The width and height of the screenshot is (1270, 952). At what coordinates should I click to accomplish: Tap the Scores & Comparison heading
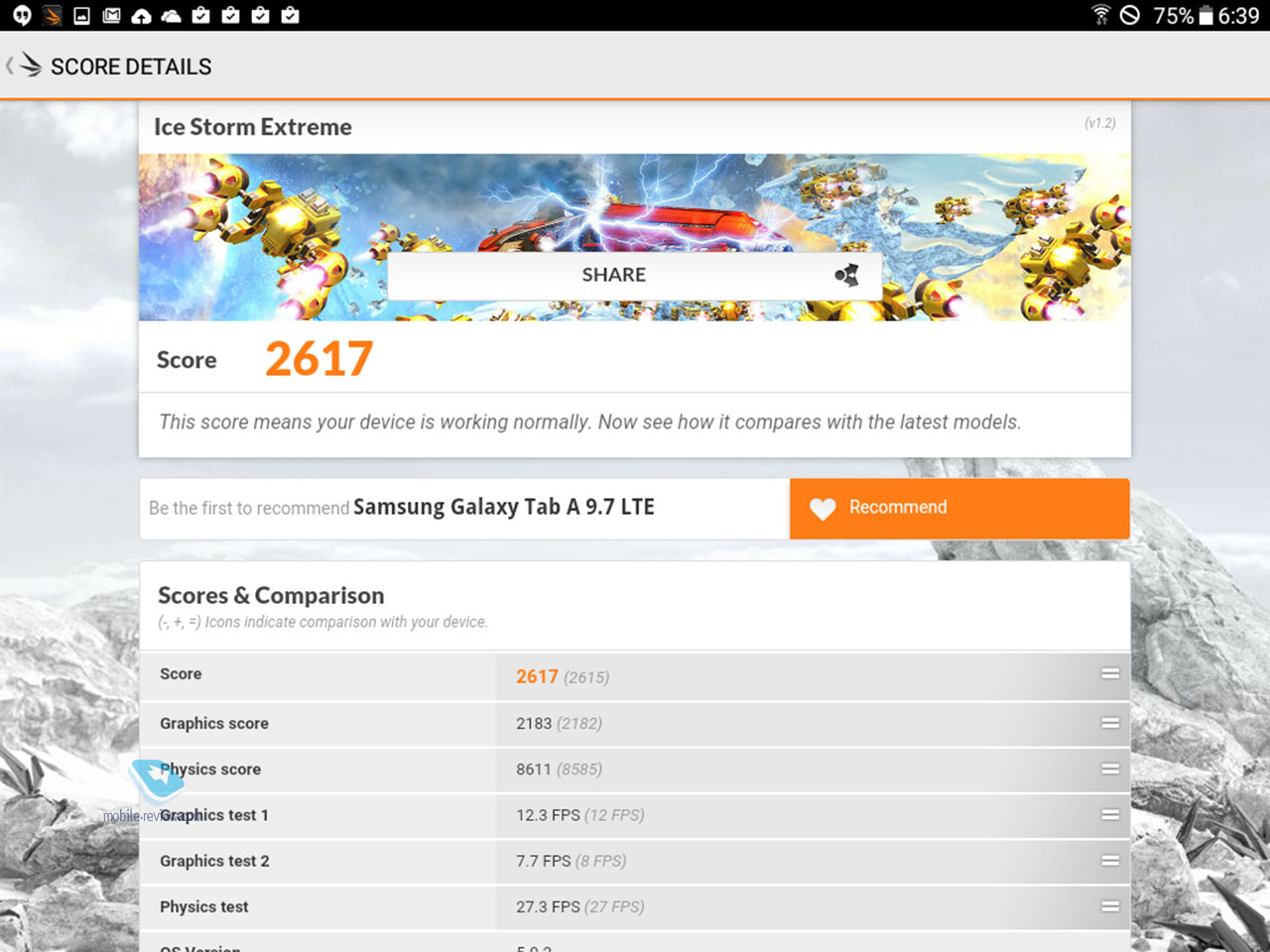[x=271, y=595]
